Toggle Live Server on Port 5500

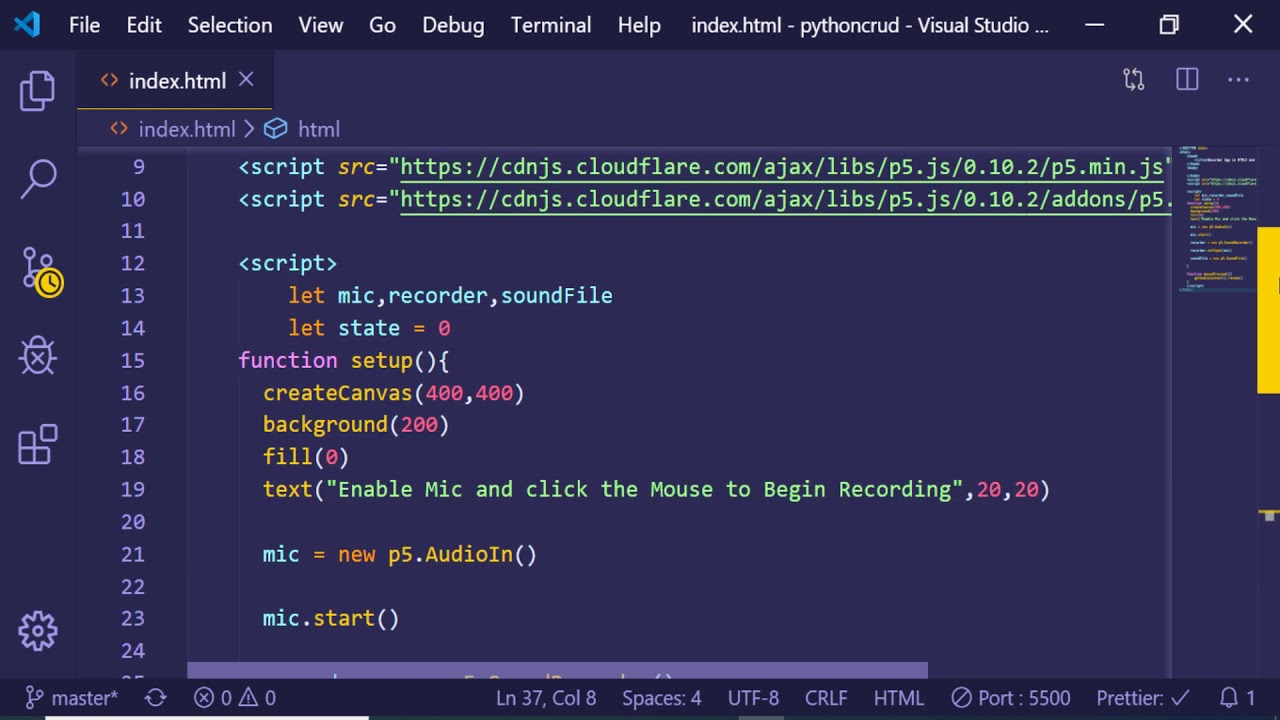tap(1010, 698)
